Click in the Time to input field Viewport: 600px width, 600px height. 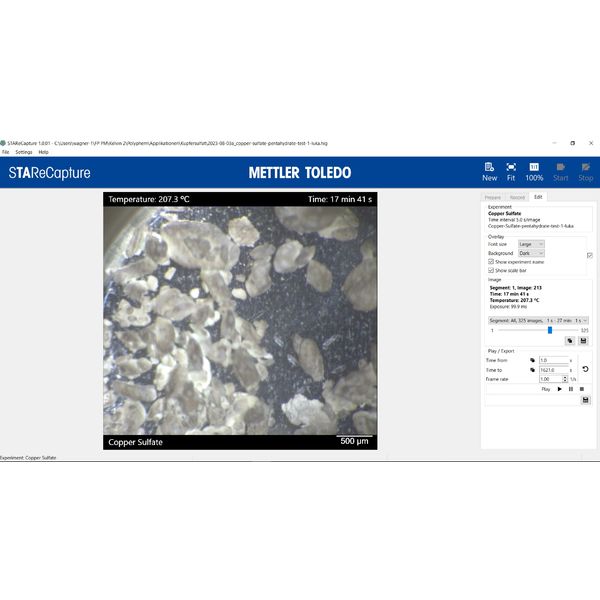pos(554,370)
